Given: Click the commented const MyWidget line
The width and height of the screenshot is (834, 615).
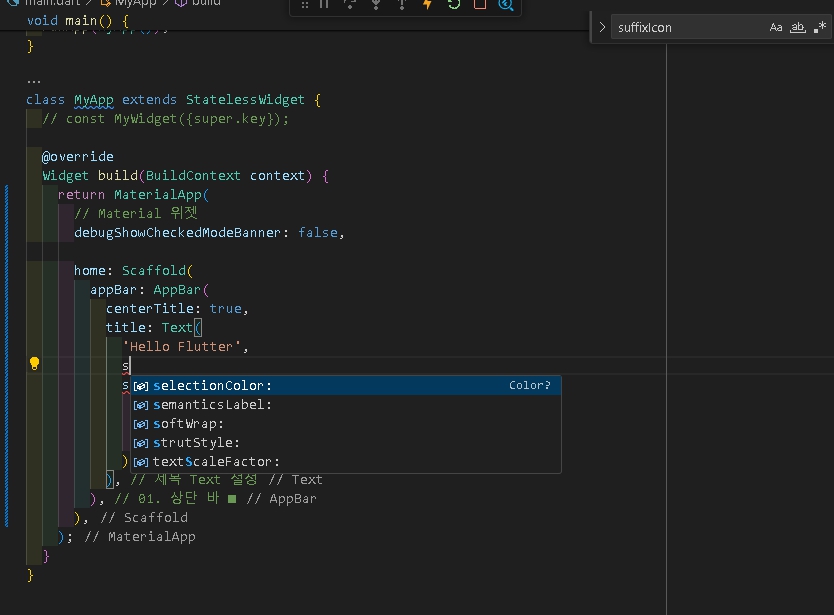Looking at the screenshot, I should [x=165, y=119].
